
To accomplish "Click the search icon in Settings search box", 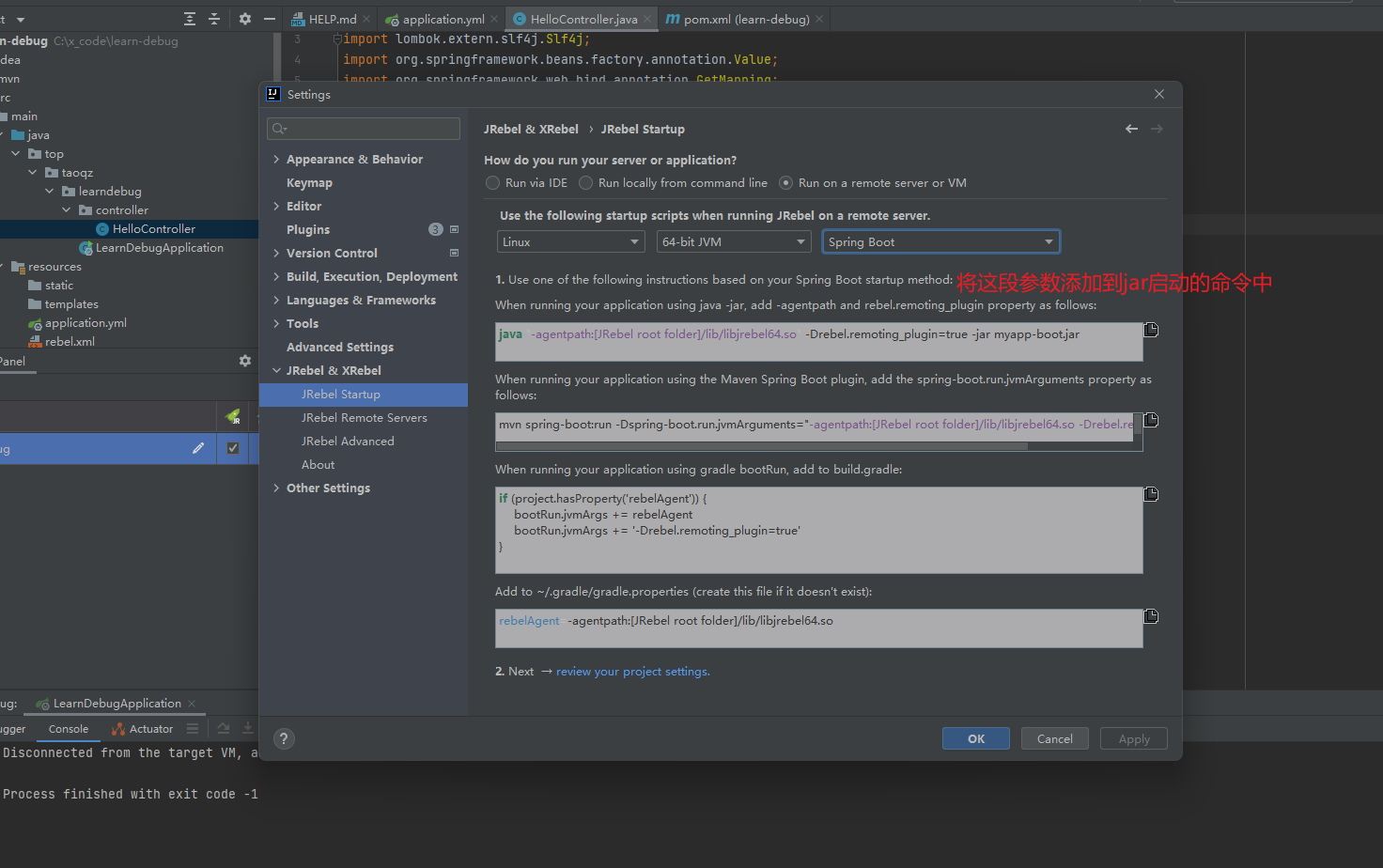I will 279,129.
